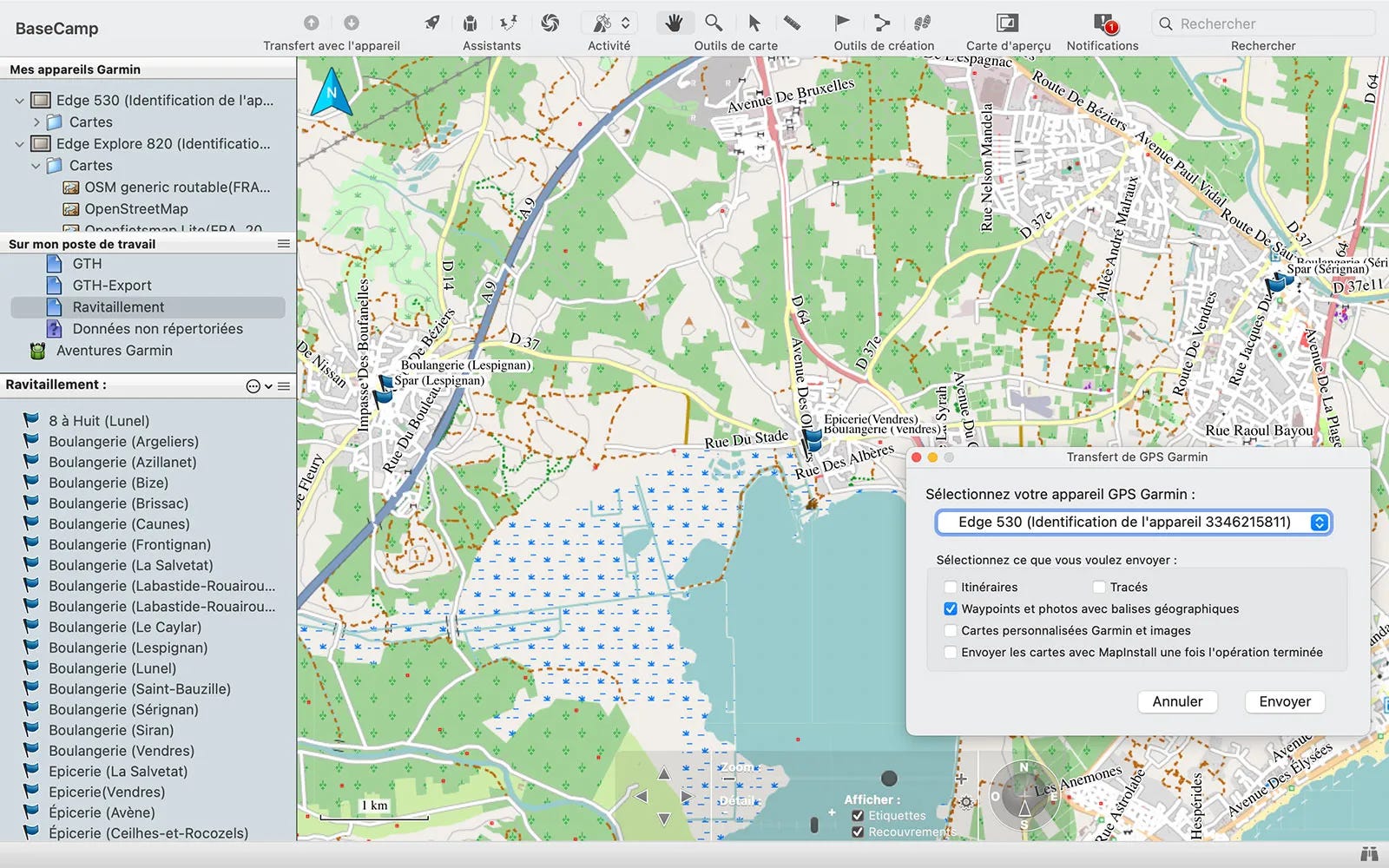Viewport: 1389px width, 868px height.
Task: Open the Ravitaillement filter ellipsis dropdown
Action: [x=259, y=386]
